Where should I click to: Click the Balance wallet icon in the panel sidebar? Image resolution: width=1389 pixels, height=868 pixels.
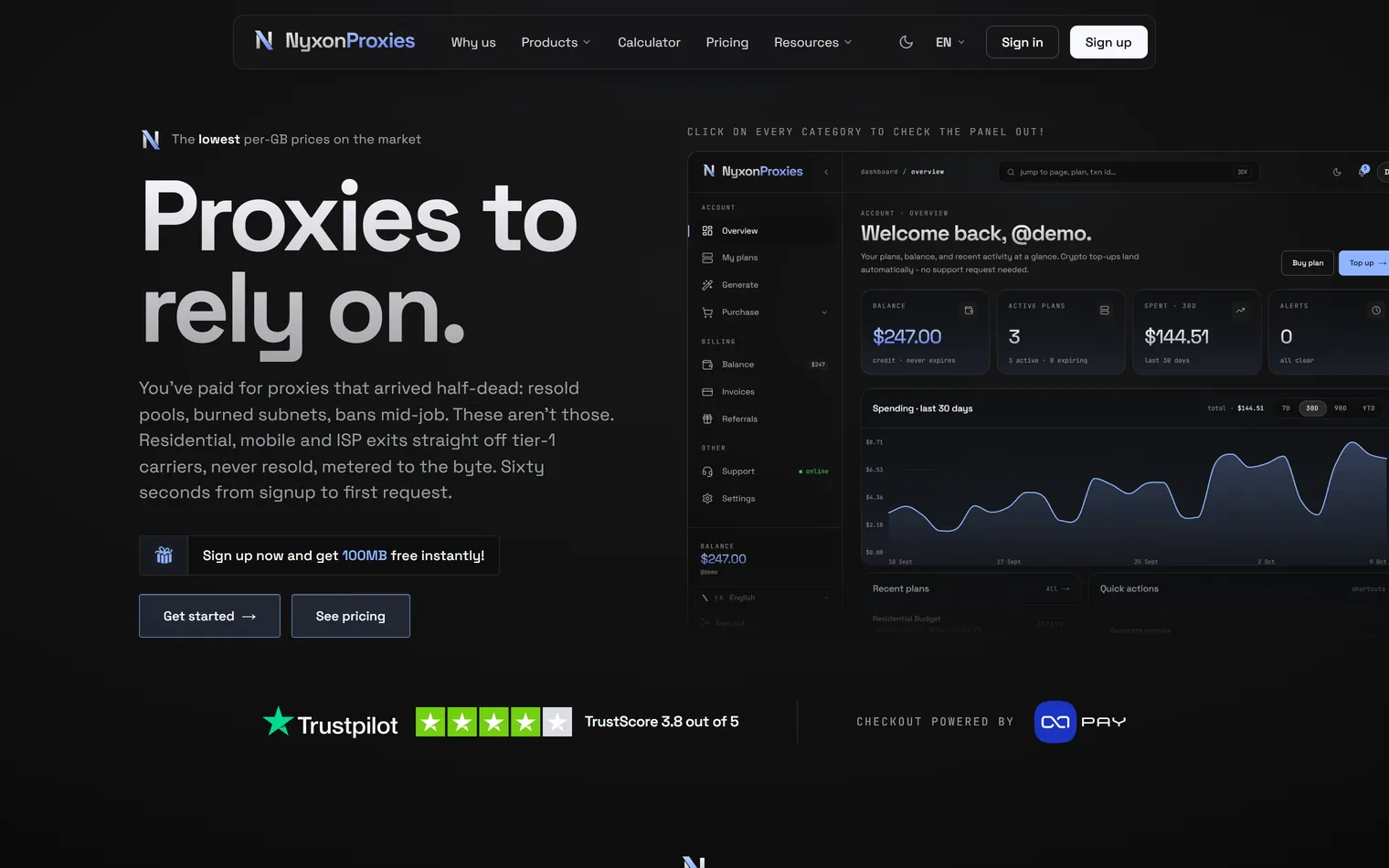click(x=707, y=365)
